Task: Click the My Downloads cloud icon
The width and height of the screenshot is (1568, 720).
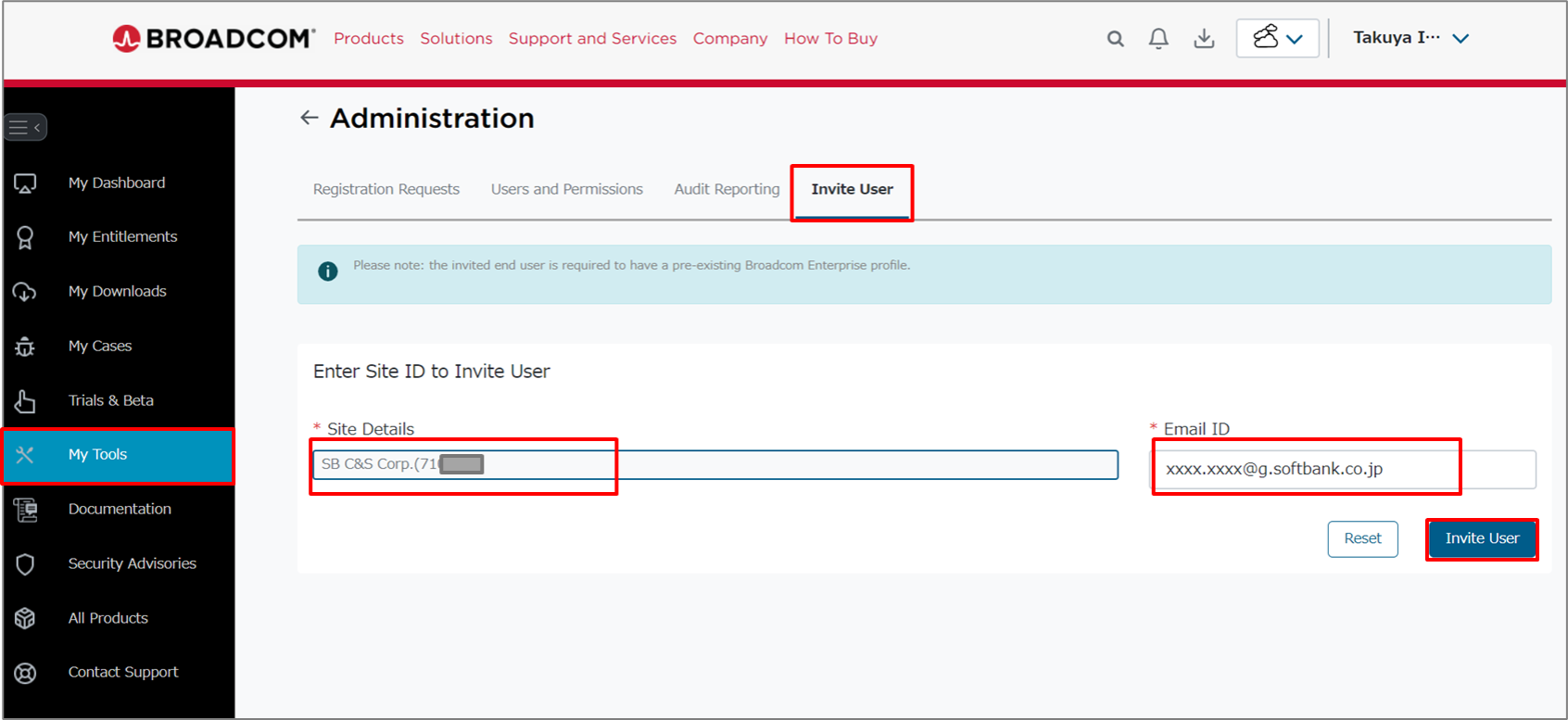Action: [x=25, y=292]
